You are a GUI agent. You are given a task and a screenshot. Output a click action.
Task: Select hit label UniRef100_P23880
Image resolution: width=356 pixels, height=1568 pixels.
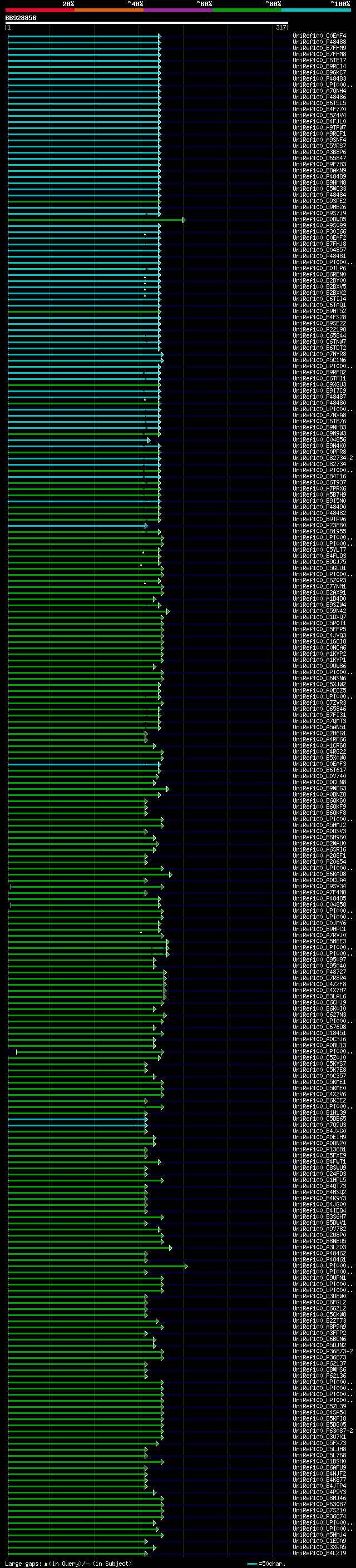[x=319, y=526]
